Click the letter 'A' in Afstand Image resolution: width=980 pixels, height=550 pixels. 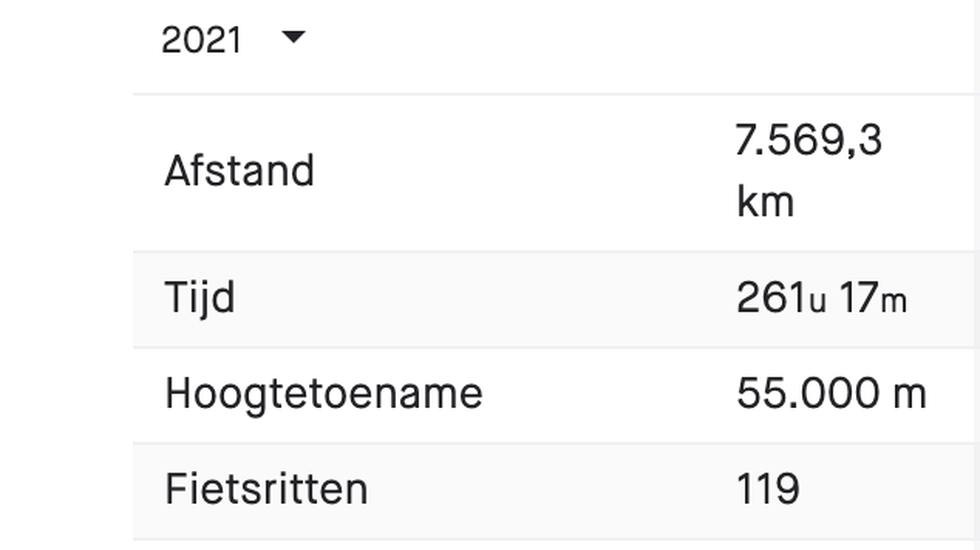tap(178, 171)
